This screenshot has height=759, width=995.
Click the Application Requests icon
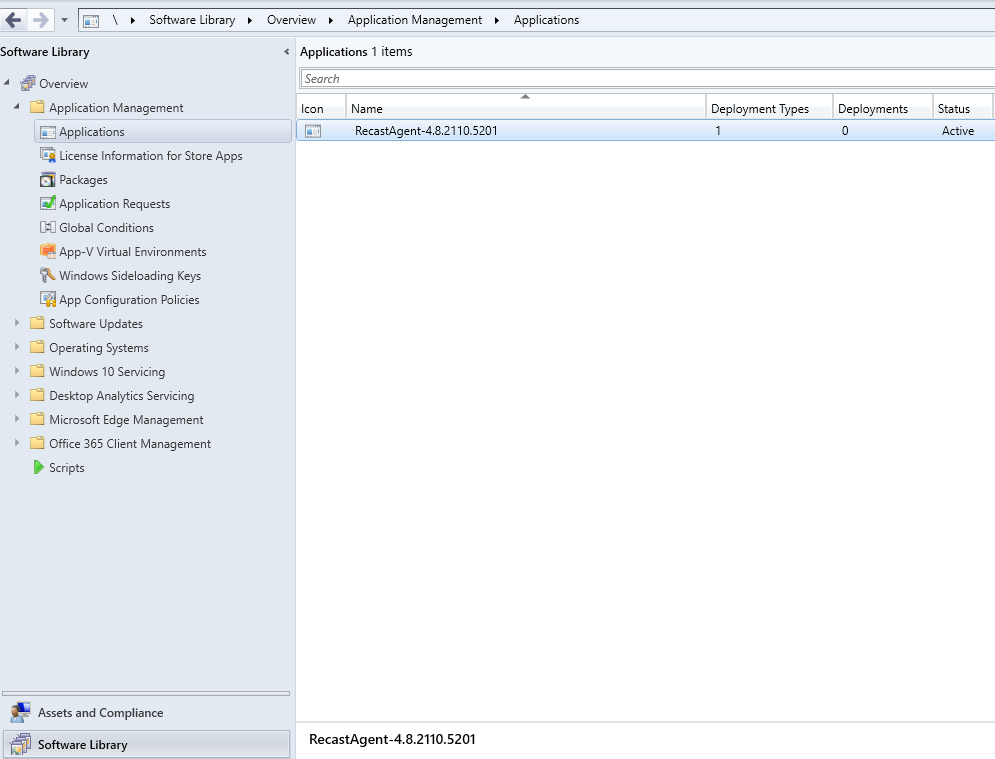point(48,203)
